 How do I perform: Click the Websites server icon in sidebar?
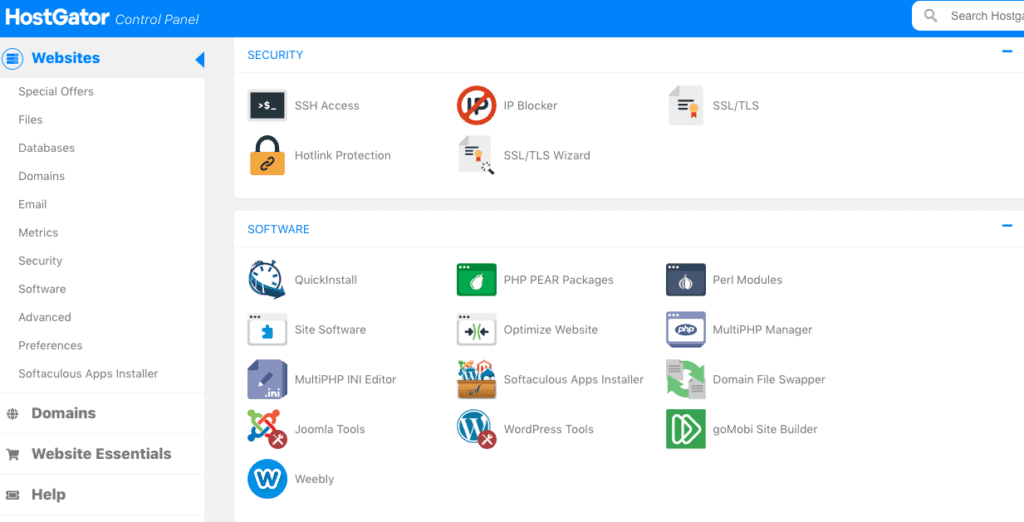[x=12, y=58]
